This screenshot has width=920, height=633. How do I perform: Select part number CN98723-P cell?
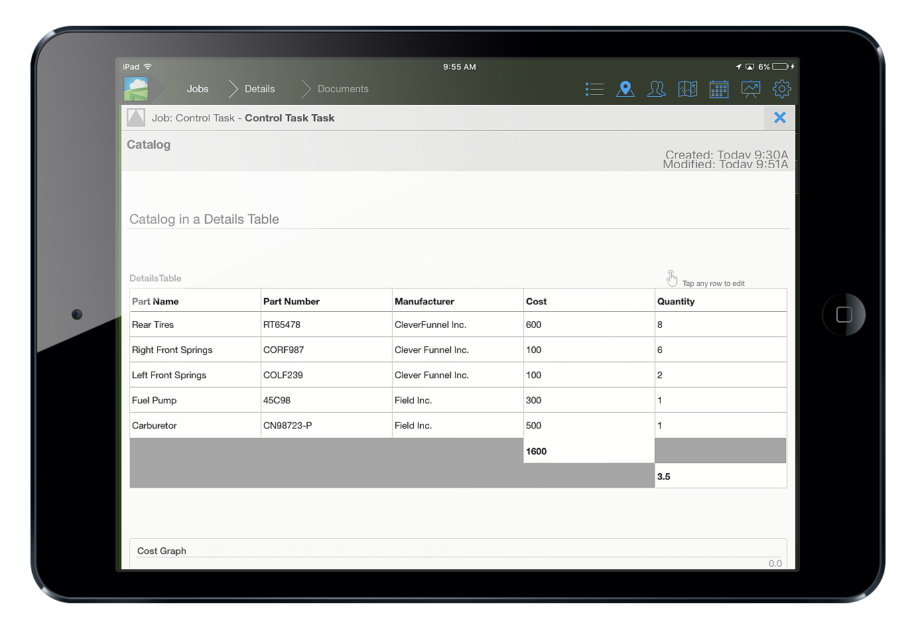tap(326, 425)
